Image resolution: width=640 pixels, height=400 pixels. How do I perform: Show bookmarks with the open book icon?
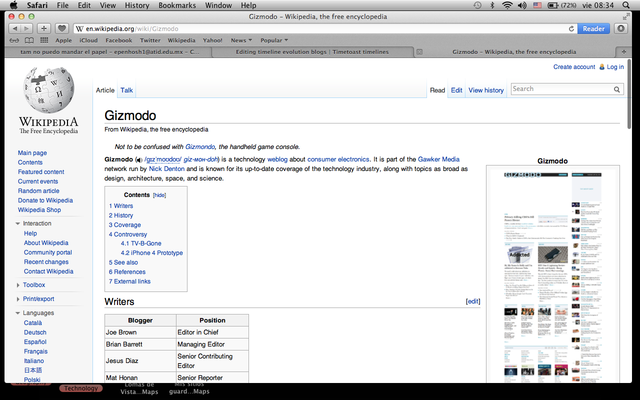coord(29,40)
